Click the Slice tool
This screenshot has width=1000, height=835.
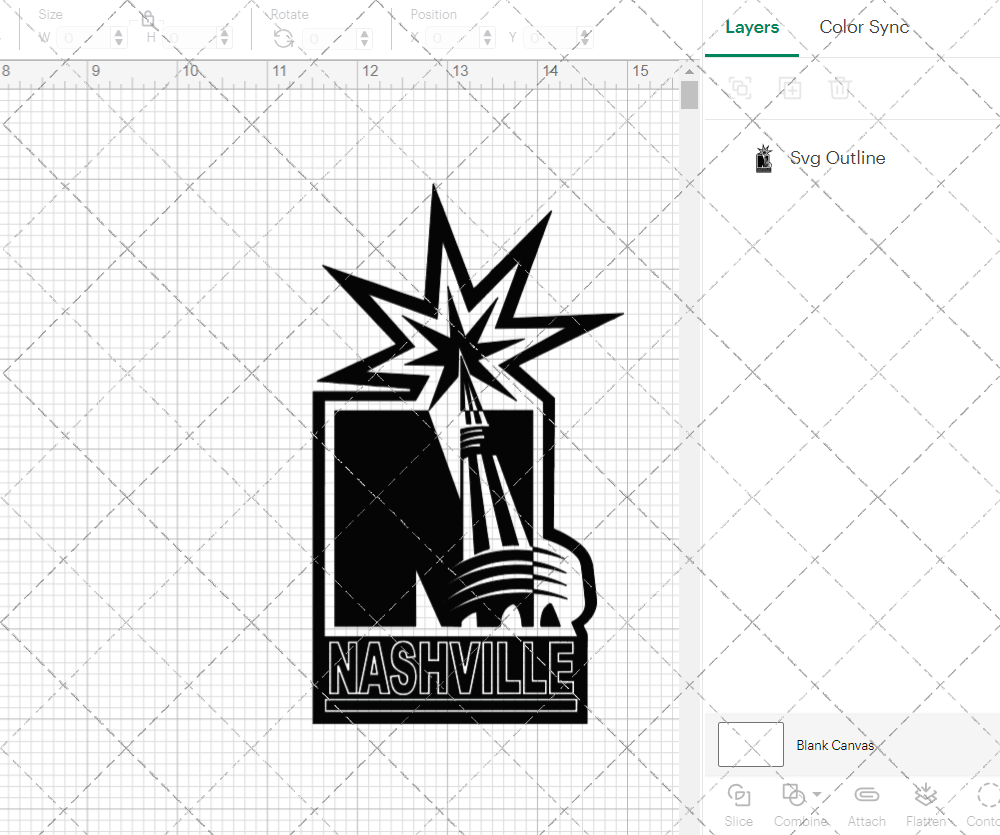(739, 804)
